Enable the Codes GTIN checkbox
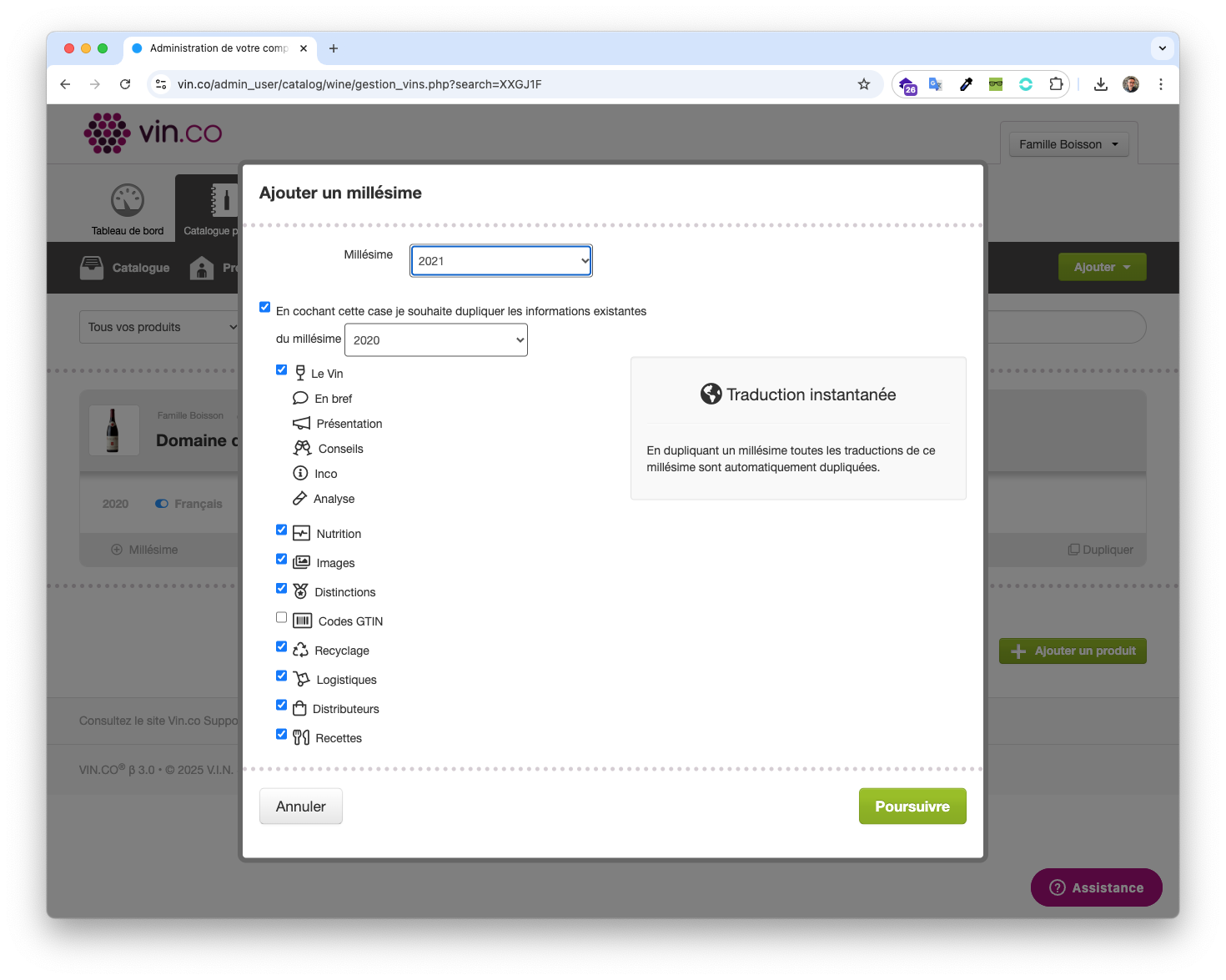Screen dimensions: 1226x980 pyautogui.click(x=282, y=618)
